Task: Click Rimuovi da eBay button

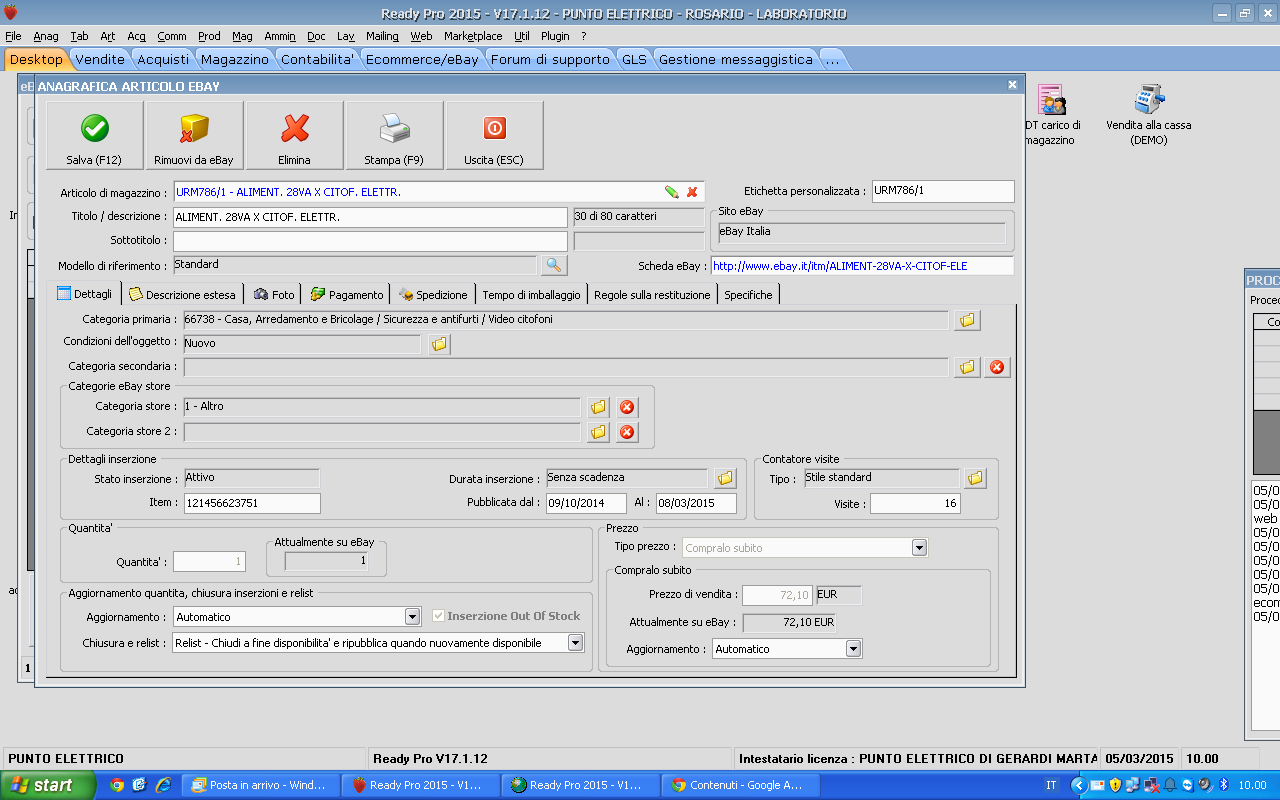Action: [194, 136]
